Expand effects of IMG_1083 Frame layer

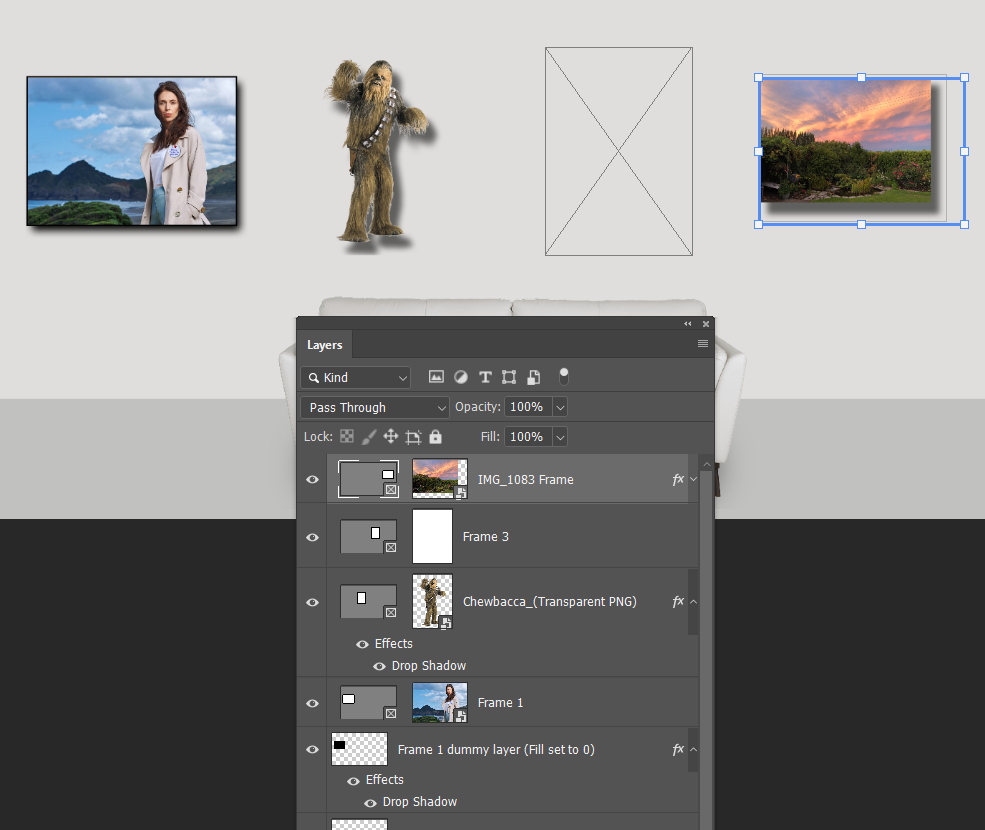click(x=694, y=479)
